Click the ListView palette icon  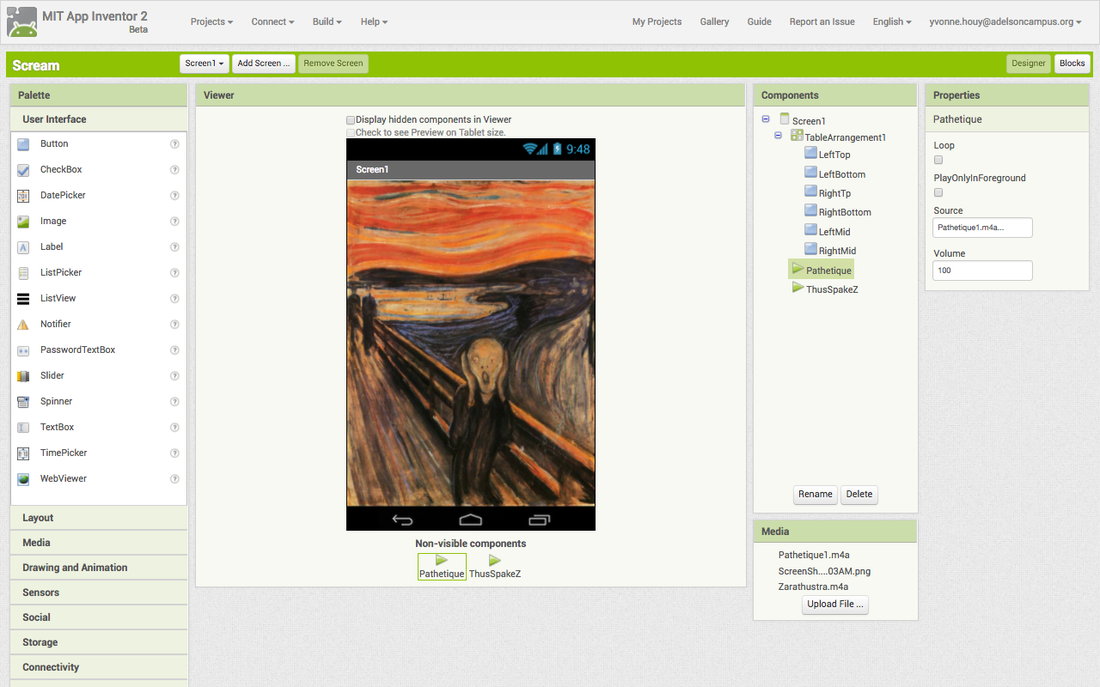(x=23, y=298)
